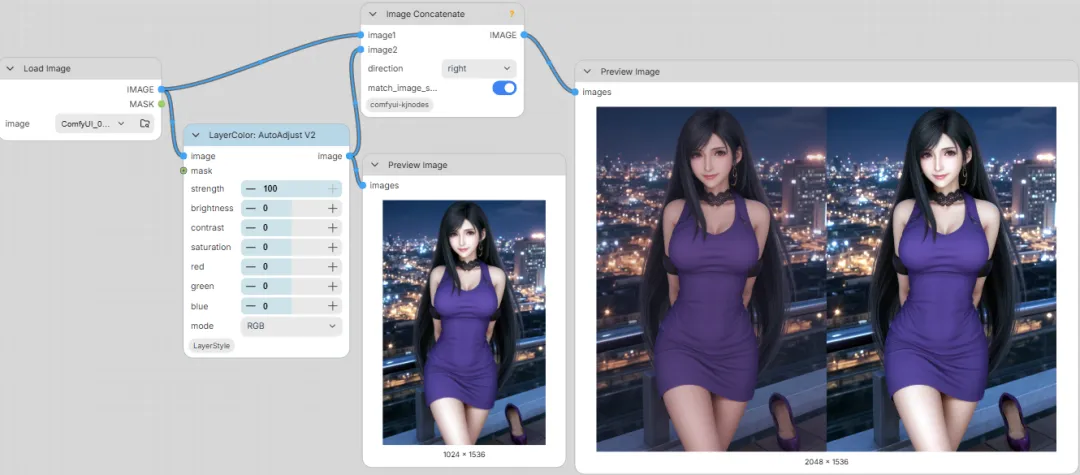1080x475 pixels.
Task: Decrease red with the minus button
Action: click(251, 266)
